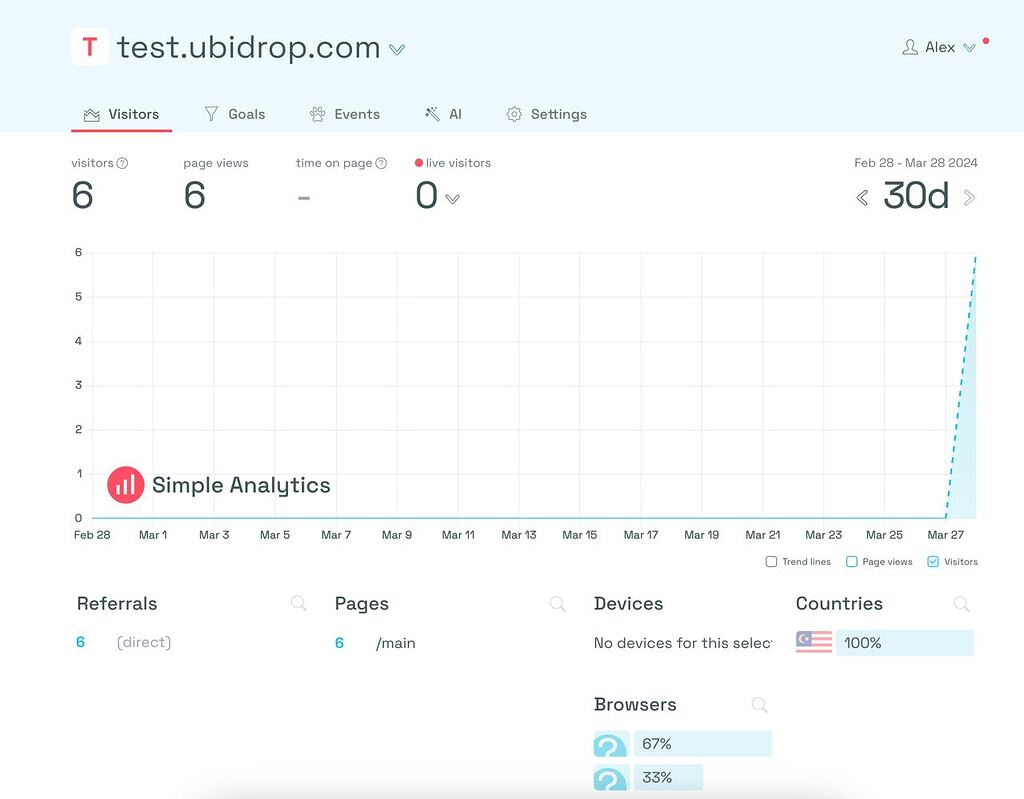1024x799 pixels.
Task: Open the Goals tab
Action: pos(234,114)
